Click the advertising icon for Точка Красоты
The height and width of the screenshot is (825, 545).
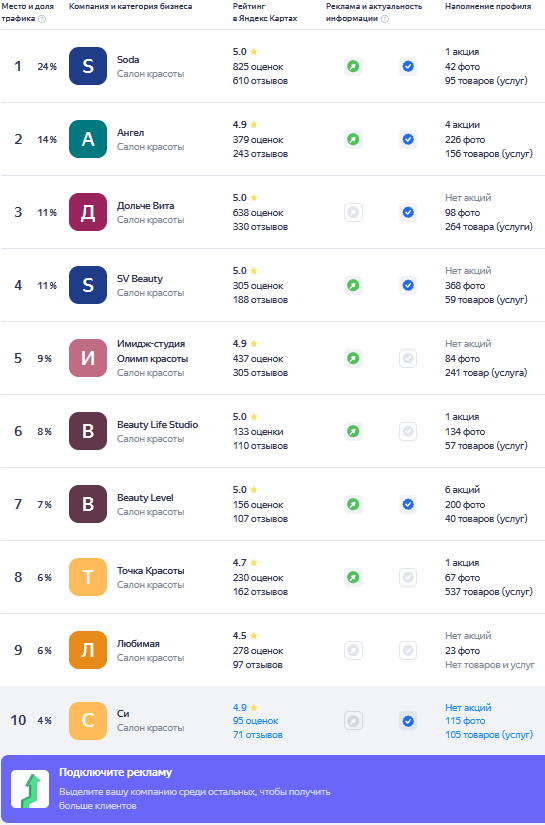tap(354, 578)
